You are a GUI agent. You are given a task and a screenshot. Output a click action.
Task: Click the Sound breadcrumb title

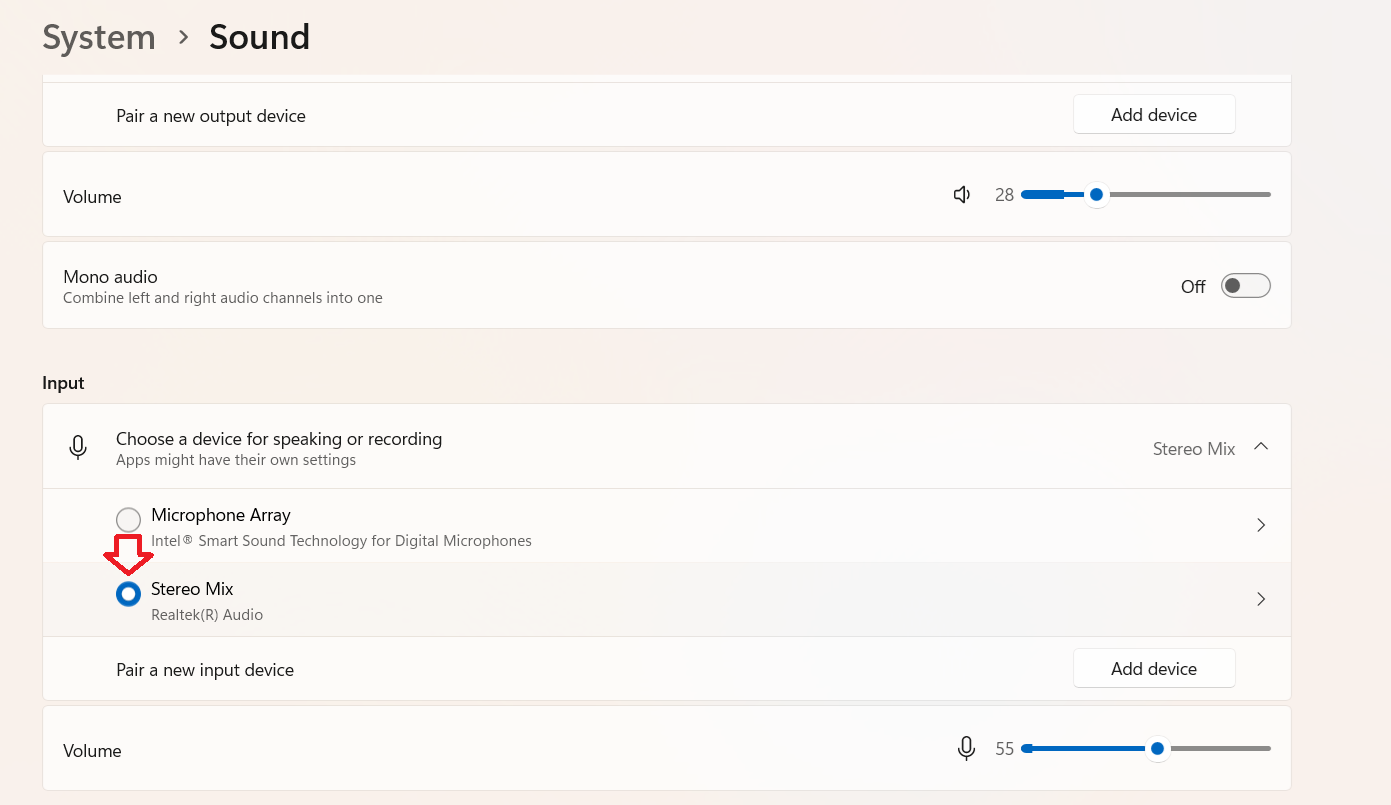pyautogui.click(x=259, y=37)
